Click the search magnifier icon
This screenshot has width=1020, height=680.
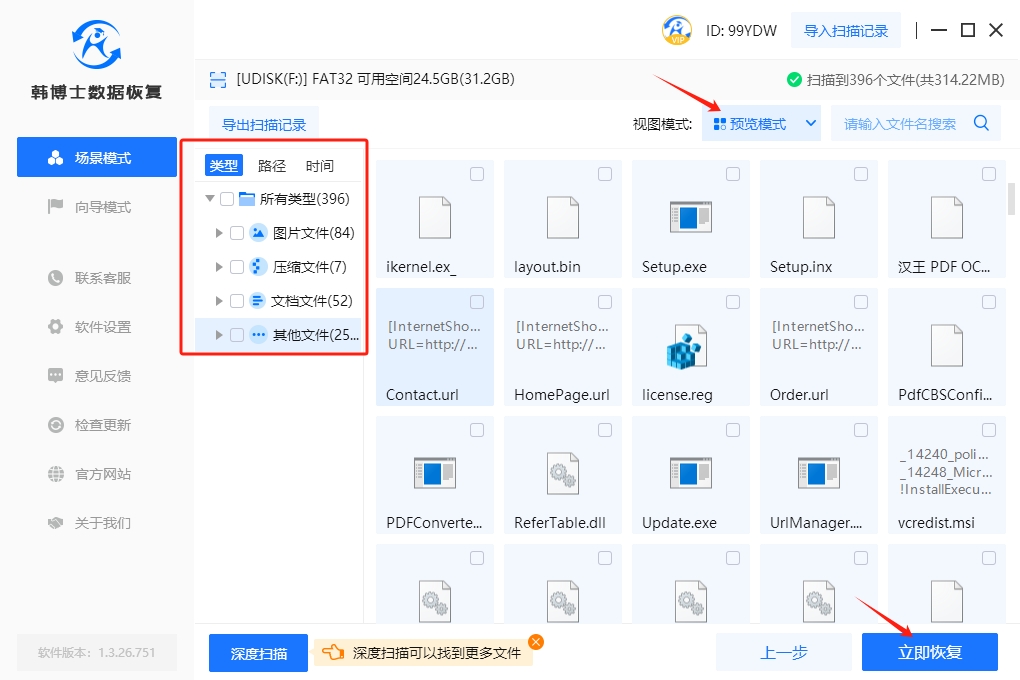click(981, 123)
